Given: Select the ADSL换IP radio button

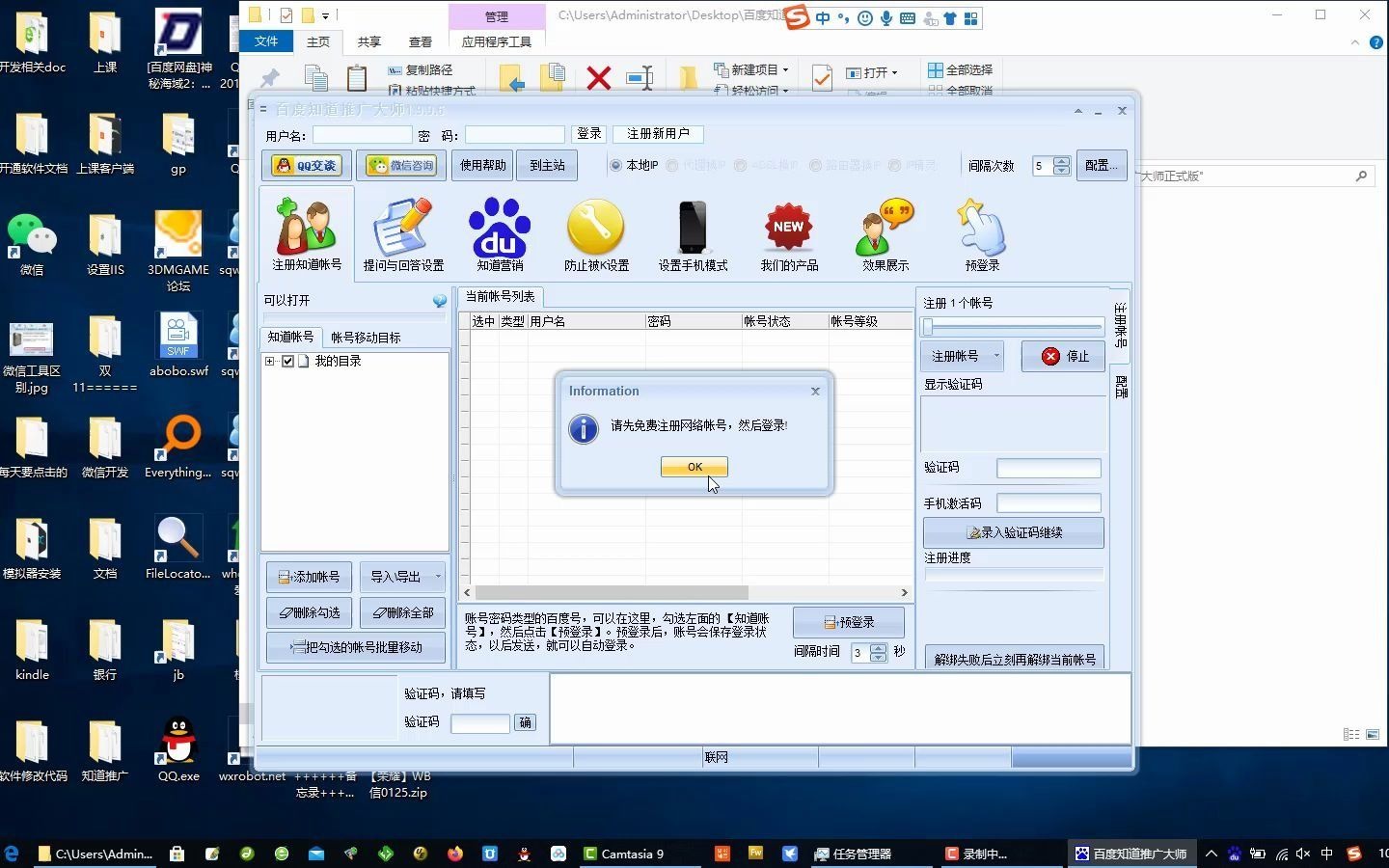Looking at the screenshot, I should tap(740, 165).
